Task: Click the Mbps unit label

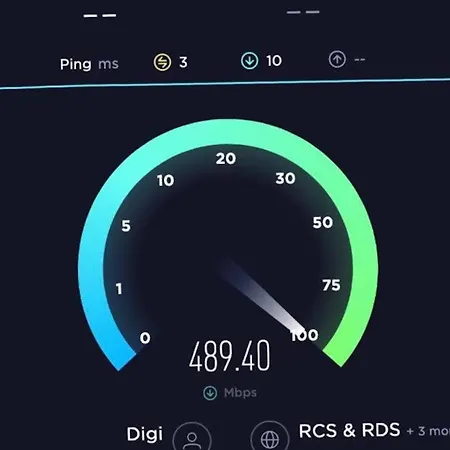Action: pyautogui.click(x=240, y=393)
